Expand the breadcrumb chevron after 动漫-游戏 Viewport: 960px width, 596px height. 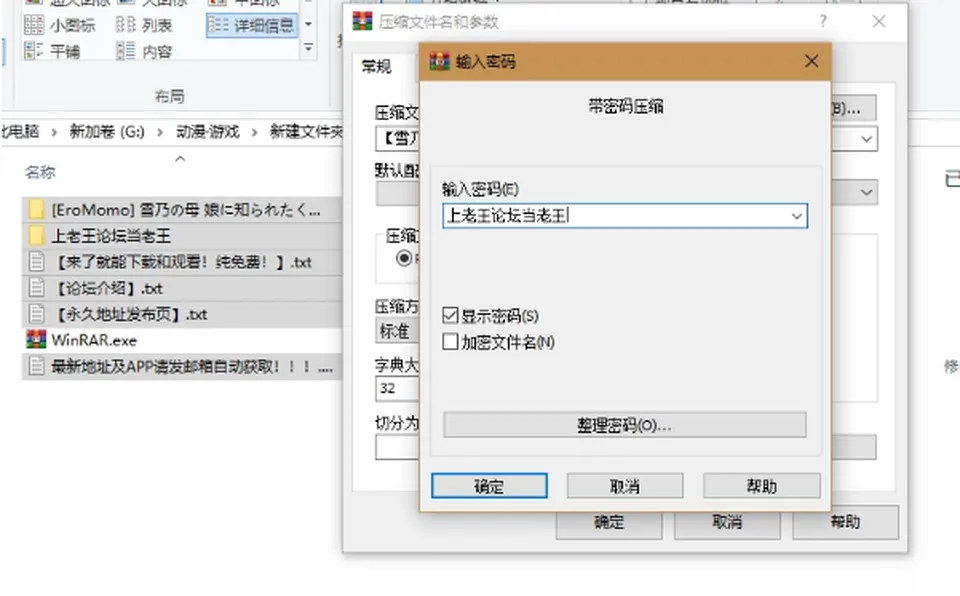click(x=254, y=132)
